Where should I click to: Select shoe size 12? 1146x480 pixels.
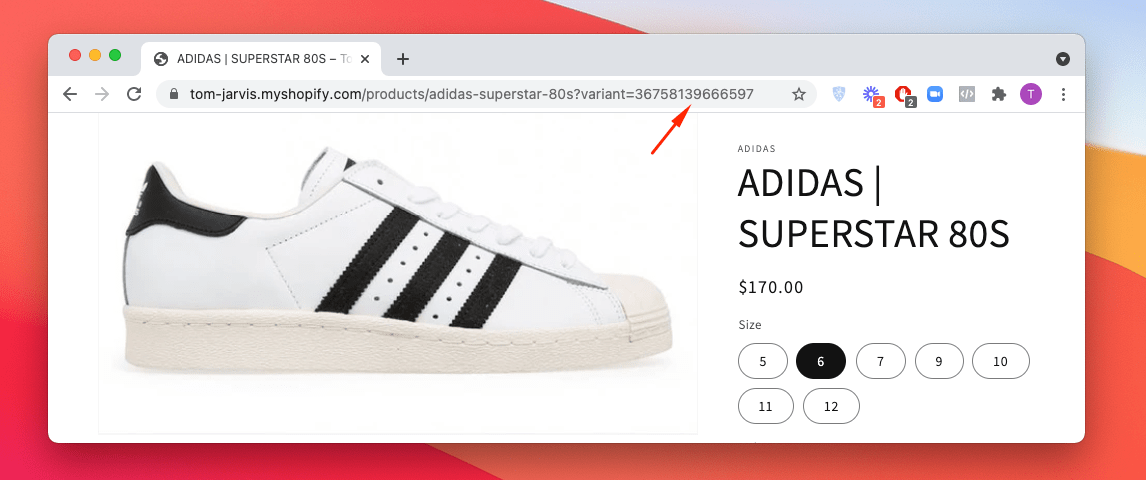tap(831, 406)
